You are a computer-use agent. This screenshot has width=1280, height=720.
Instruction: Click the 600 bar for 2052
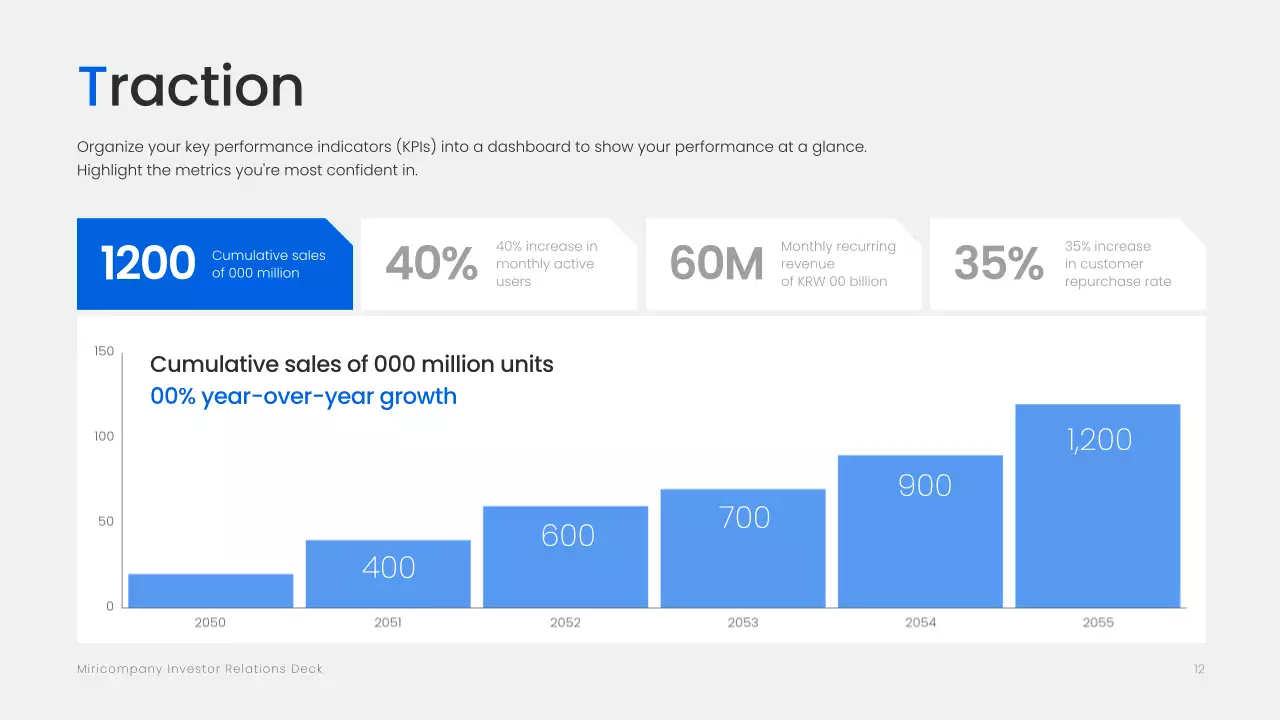pyautogui.click(x=565, y=555)
